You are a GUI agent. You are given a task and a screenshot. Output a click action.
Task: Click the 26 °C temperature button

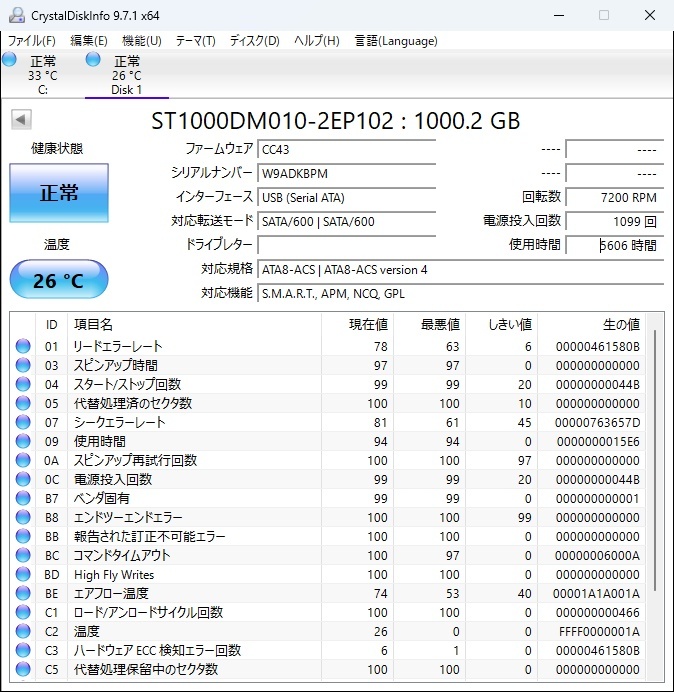coord(59,279)
